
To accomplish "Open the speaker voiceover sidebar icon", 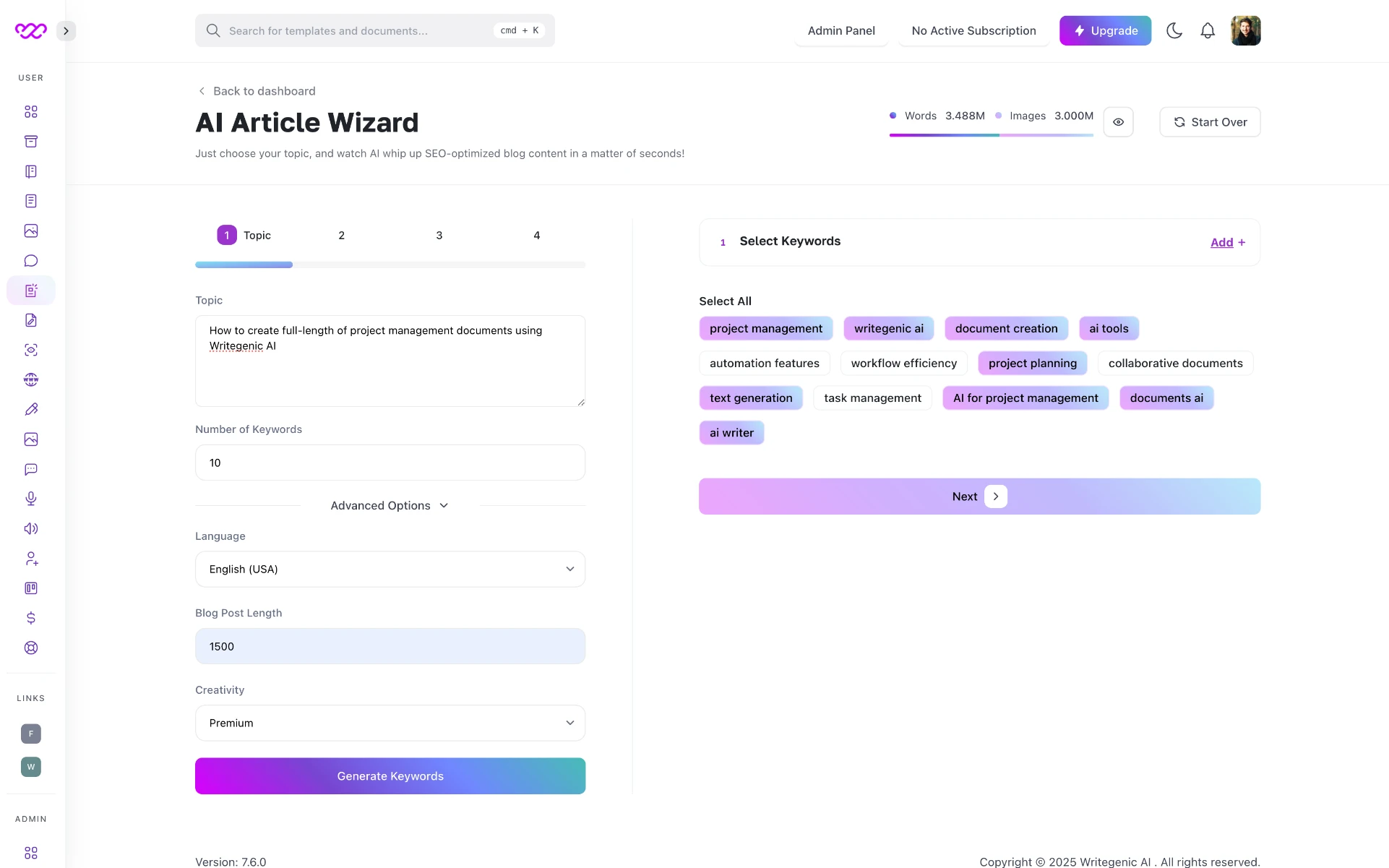I will pyautogui.click(x=31, y=528).
